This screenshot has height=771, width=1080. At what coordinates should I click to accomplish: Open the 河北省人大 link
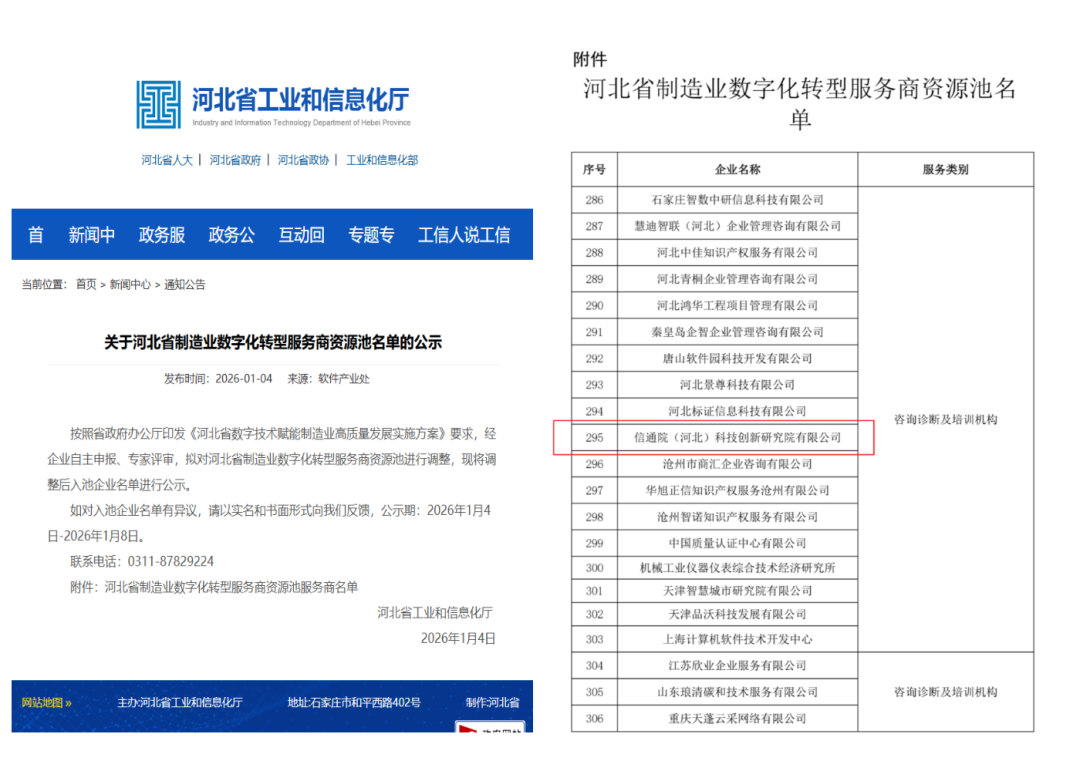(x=166, y=160)
